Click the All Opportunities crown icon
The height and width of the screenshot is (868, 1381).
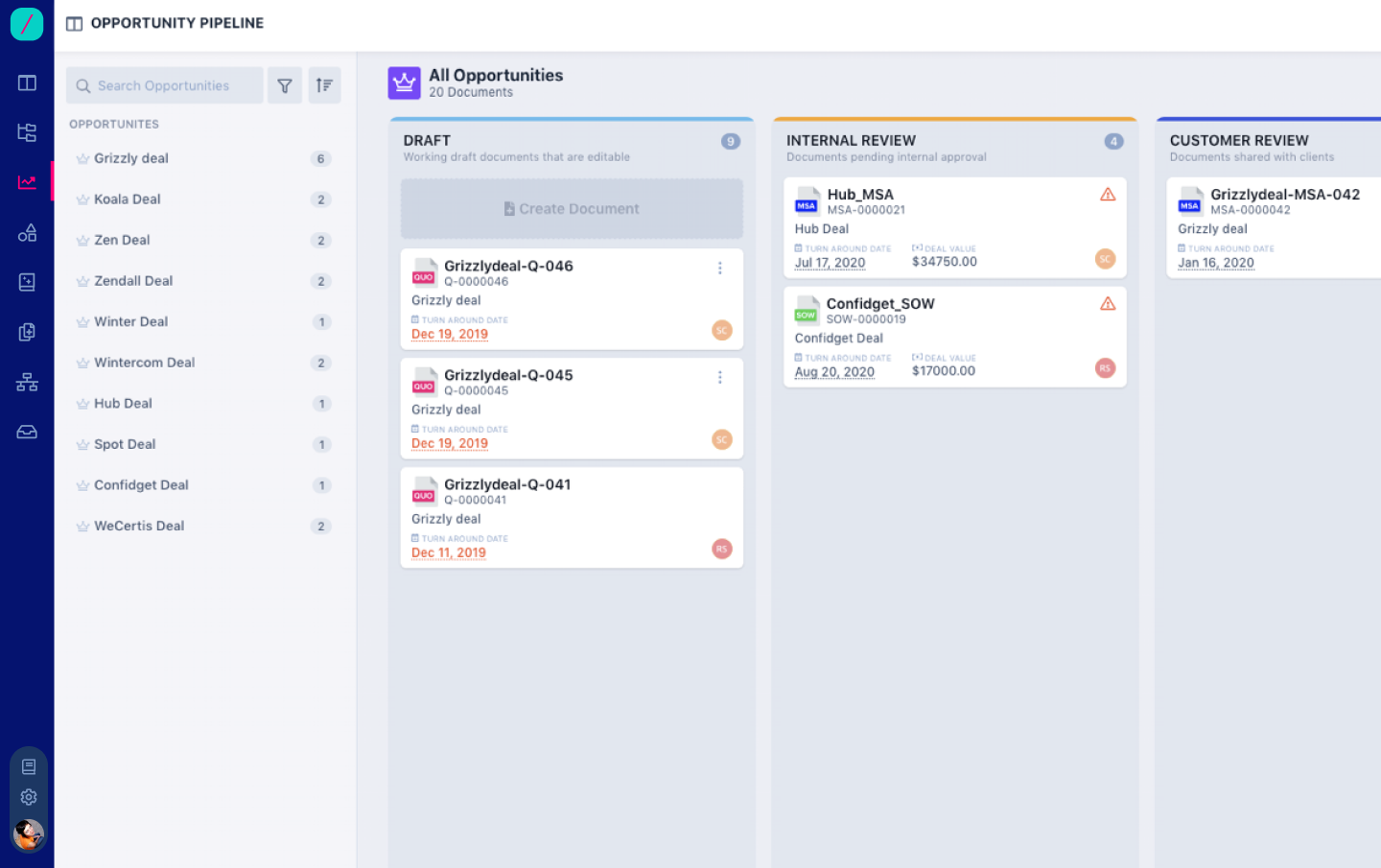click(x=405, y=83)
